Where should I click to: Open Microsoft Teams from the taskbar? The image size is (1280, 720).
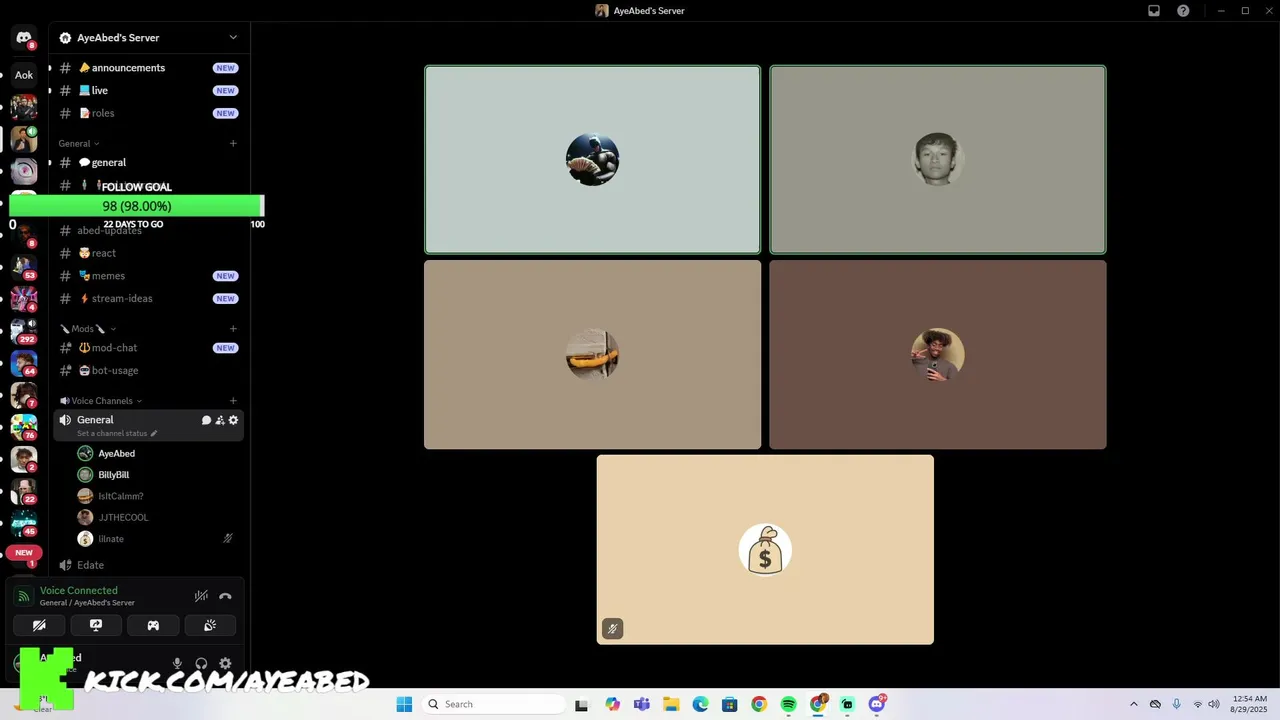641,704
